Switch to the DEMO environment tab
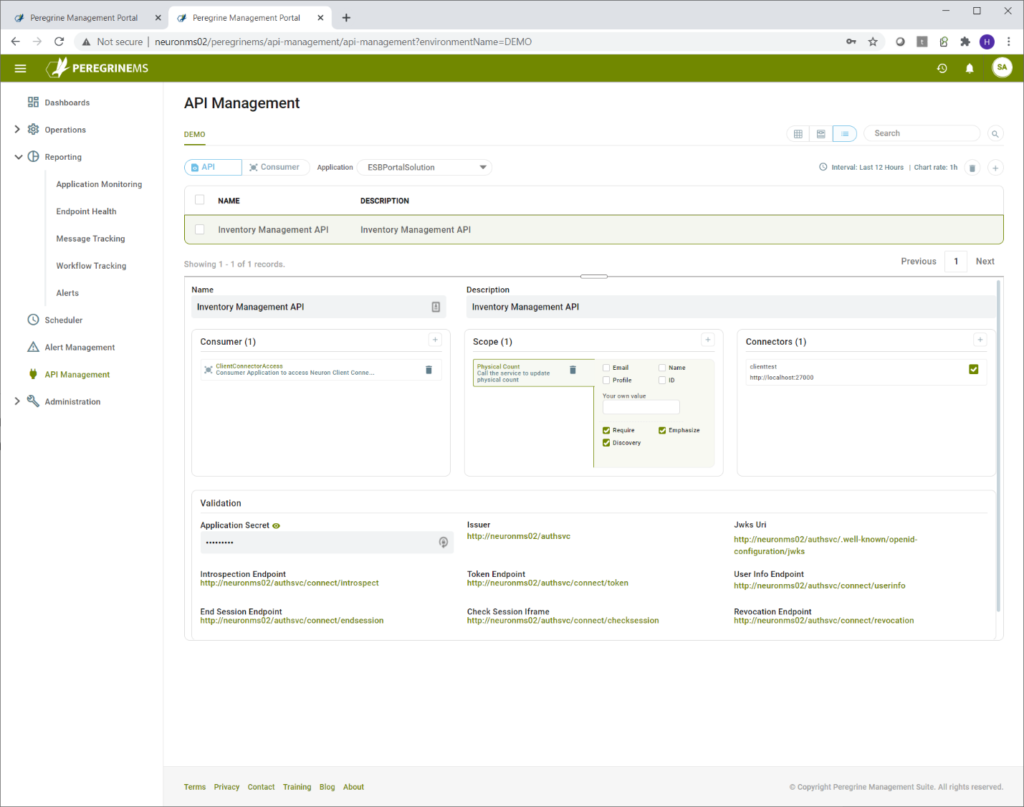 tap(194, 134)
